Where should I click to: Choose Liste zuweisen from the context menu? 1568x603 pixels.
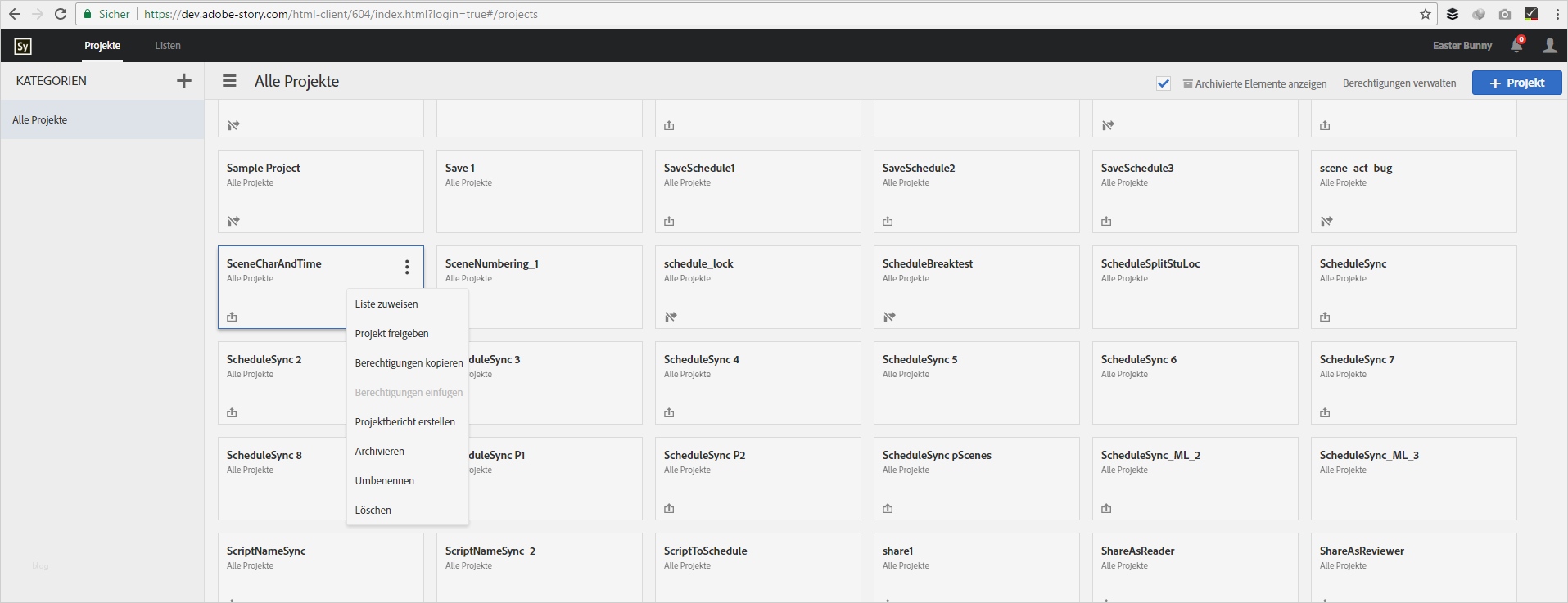pyautogui.click(x=408, y=304)
